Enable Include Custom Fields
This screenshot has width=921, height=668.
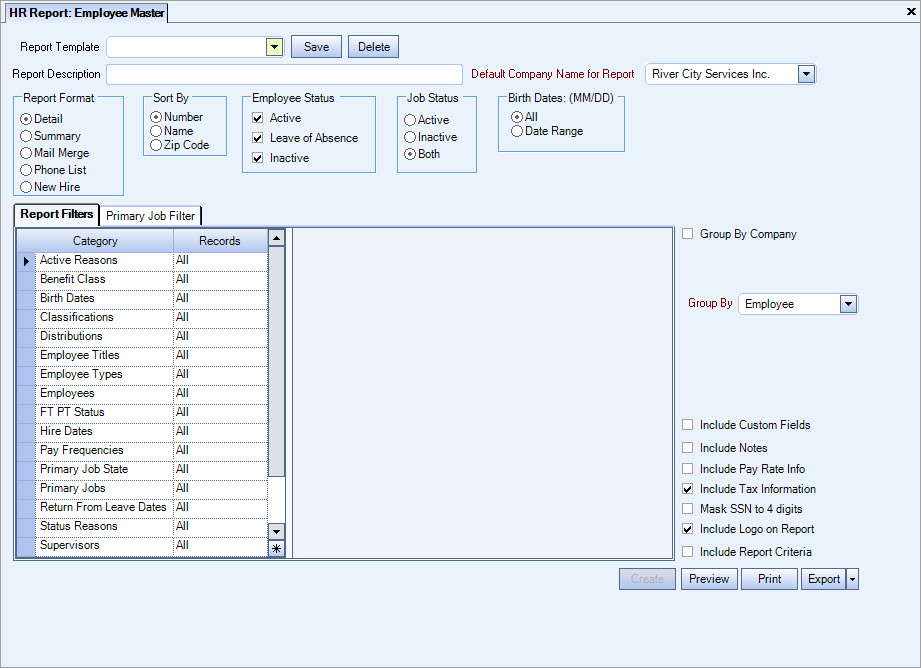pos(687,425)
